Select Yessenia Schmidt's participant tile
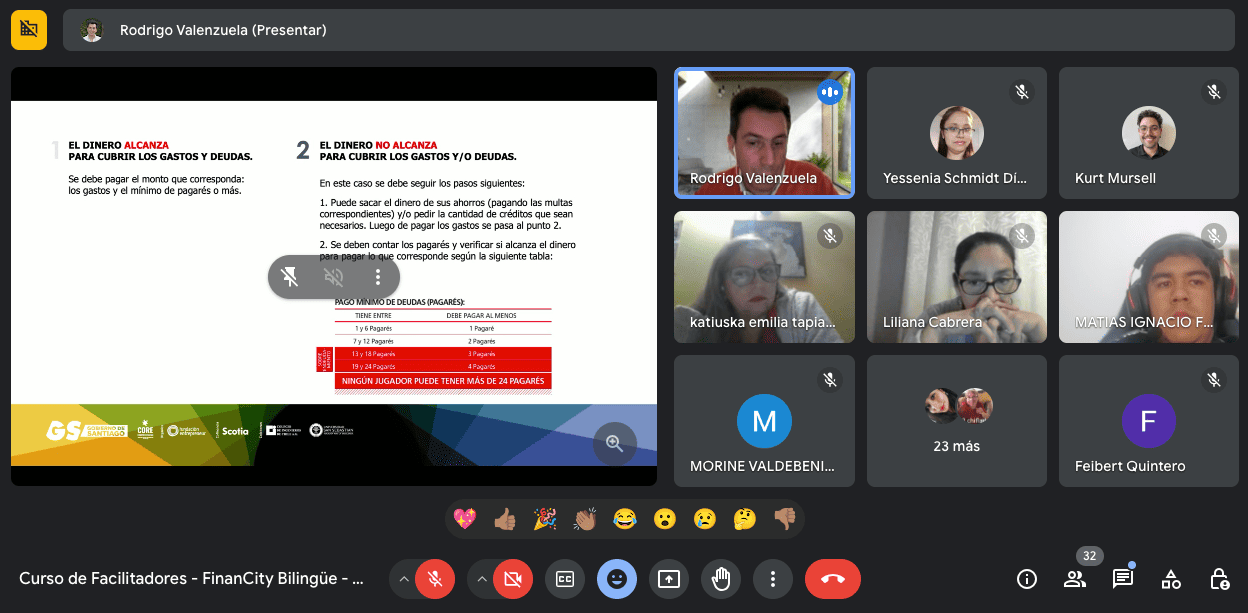The width and height of the screenshot is (1248, 613). coord(957,133)
